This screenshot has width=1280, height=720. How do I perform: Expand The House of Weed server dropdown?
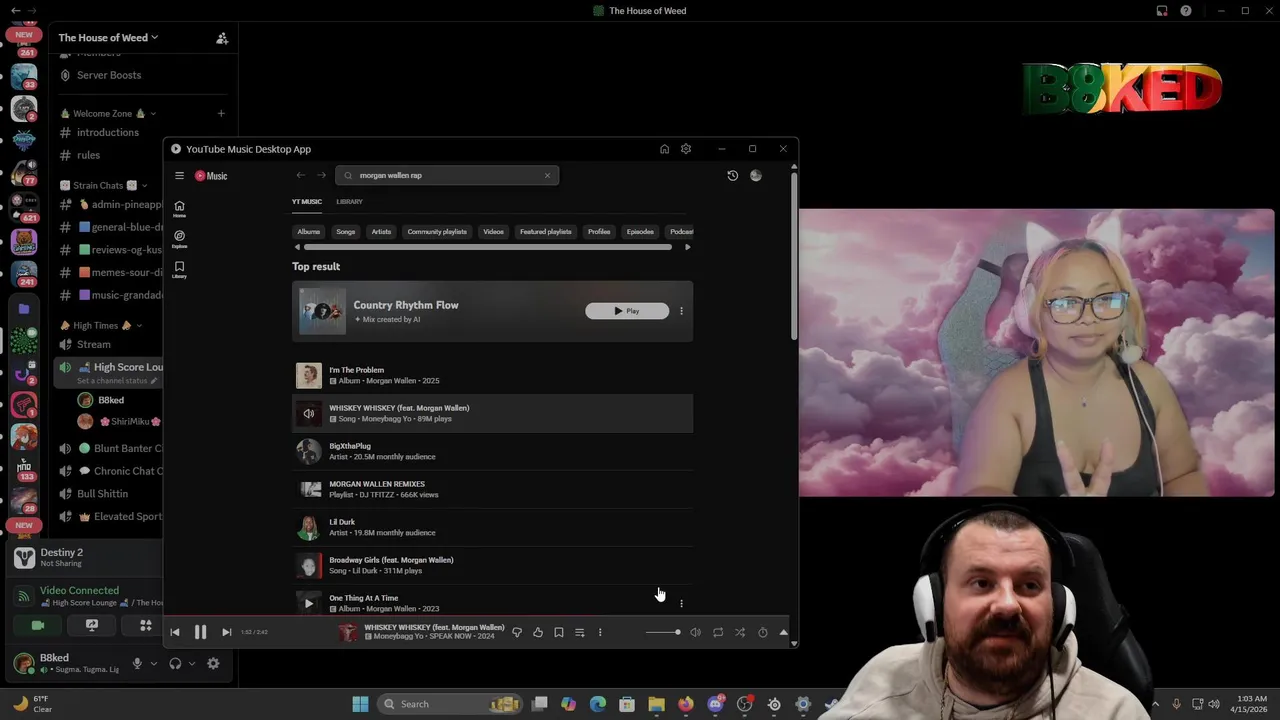pyautogui.click(x=108, y=38)
